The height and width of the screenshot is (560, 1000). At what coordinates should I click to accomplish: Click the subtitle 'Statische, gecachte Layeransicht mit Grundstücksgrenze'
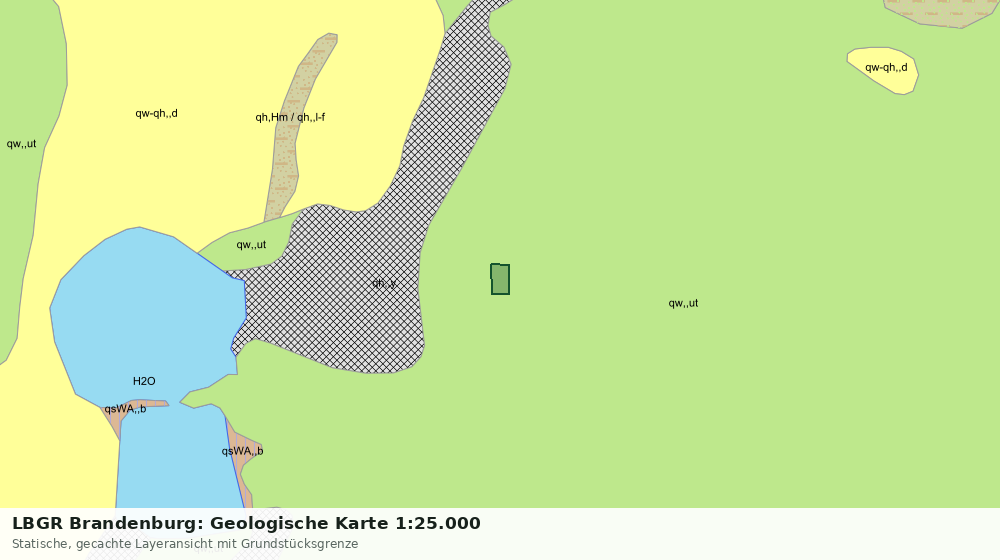coord(185,544)
